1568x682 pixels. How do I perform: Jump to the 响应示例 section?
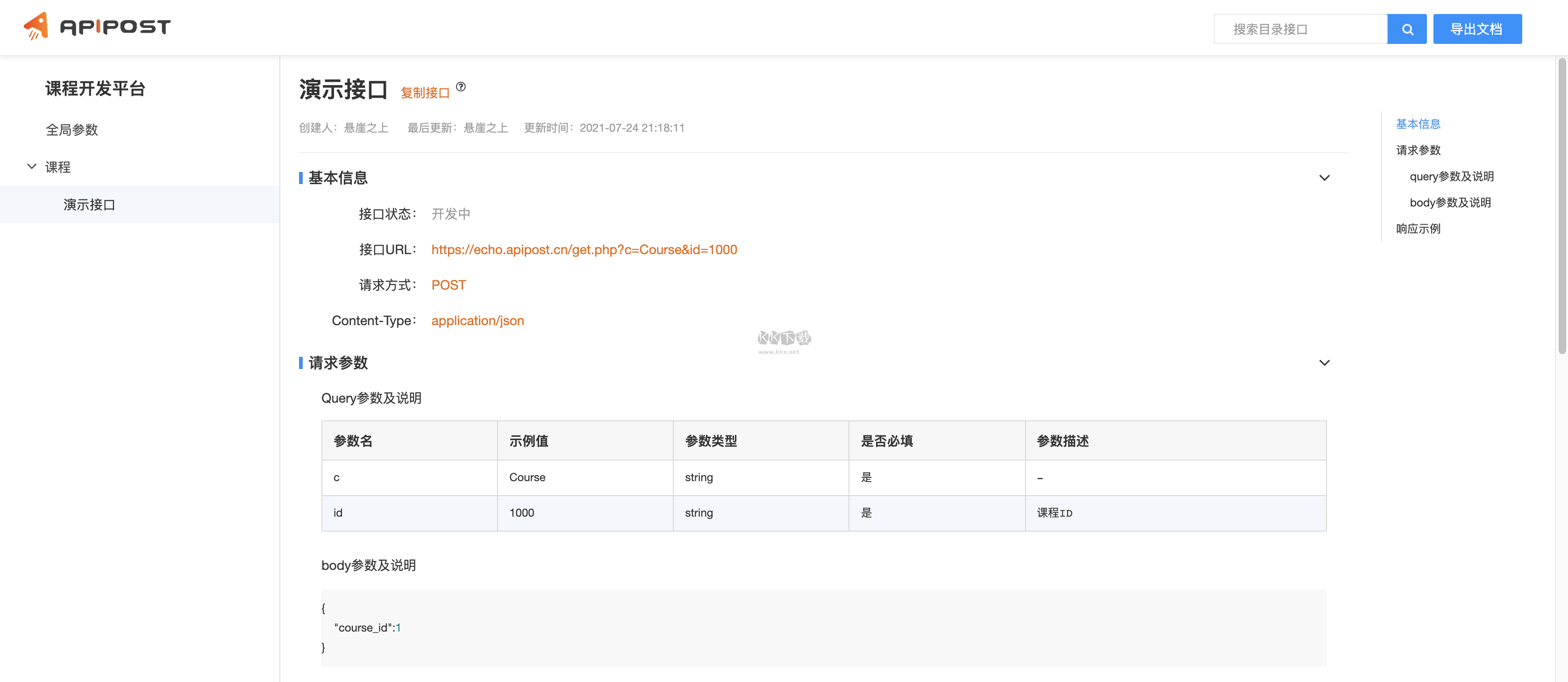[x=1418, y=229]
